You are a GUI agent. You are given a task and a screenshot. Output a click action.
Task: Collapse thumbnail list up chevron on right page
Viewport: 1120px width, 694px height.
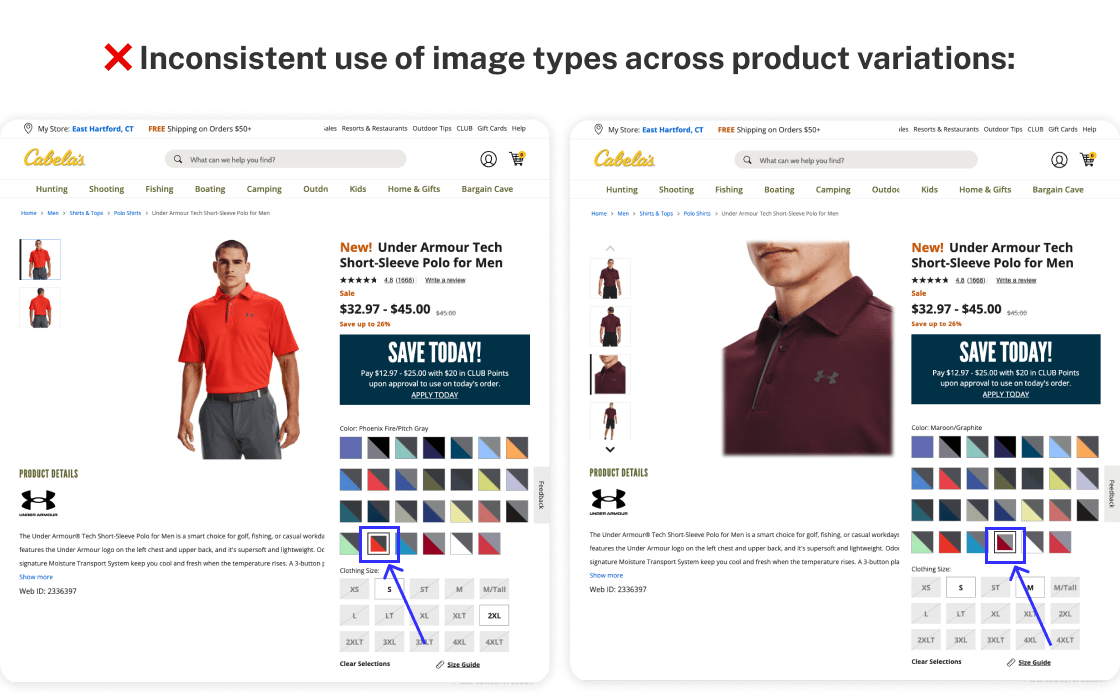coord(610,248)
